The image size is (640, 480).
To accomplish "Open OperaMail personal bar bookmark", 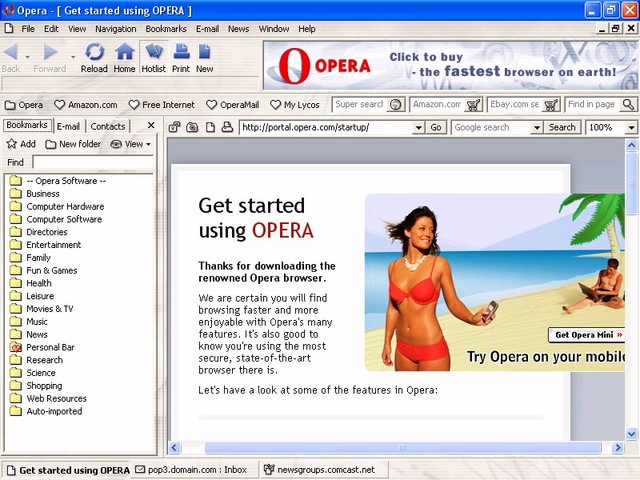I will 233,105.
